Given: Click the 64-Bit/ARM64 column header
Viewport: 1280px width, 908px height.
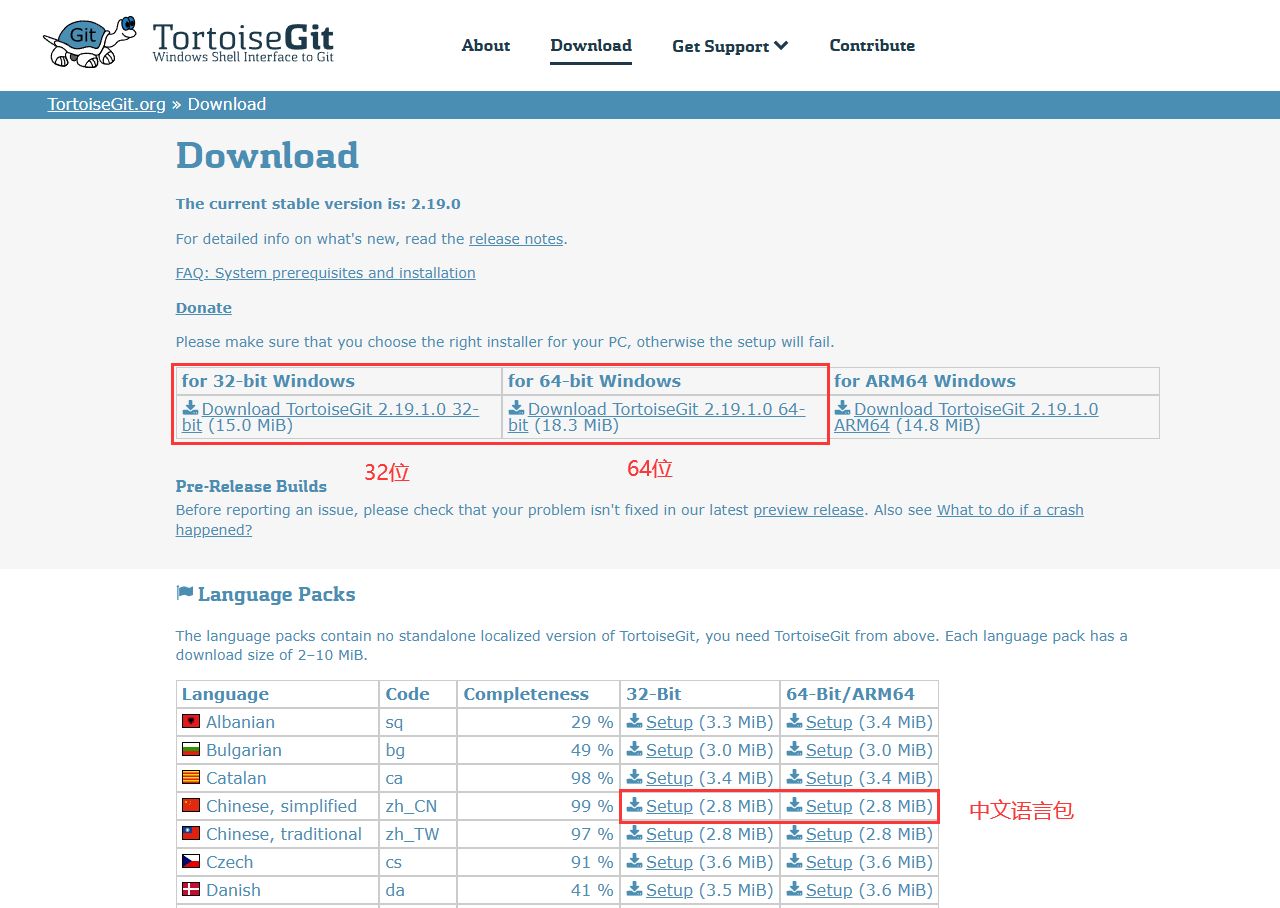Looking at the screenshot, I should [859, 694].
